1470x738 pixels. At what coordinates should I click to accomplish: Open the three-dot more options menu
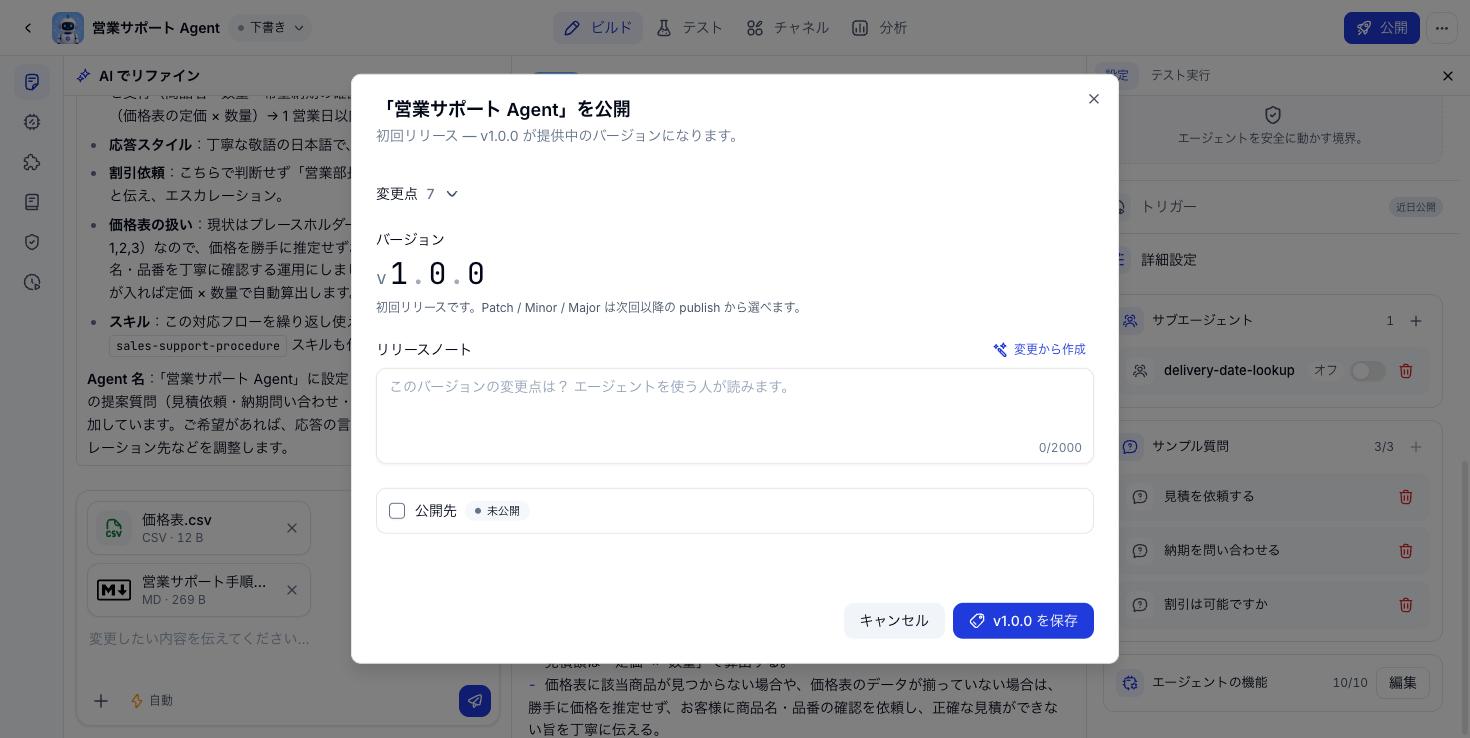1442,28
